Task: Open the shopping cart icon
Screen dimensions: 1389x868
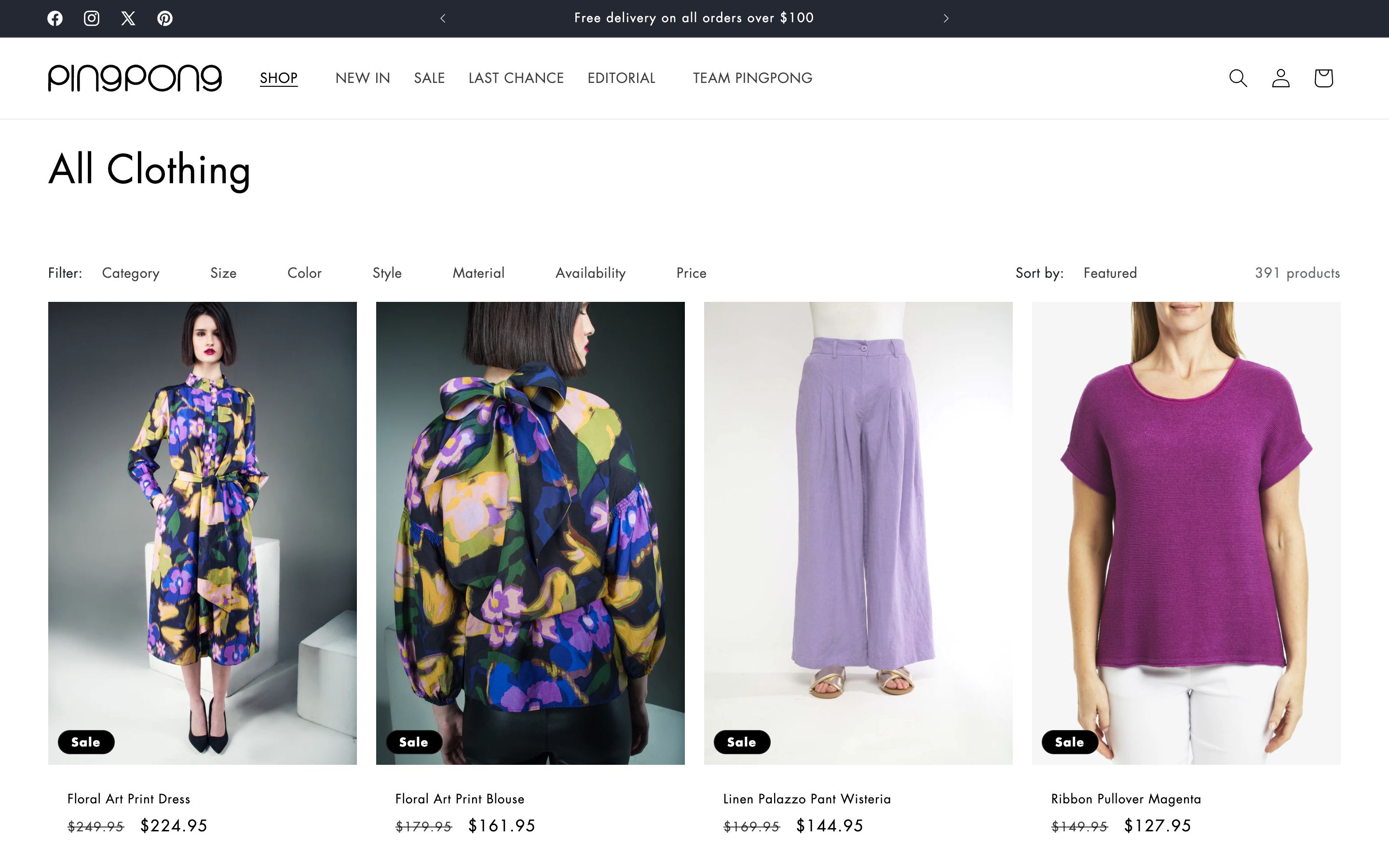Action: point(1323,78)
